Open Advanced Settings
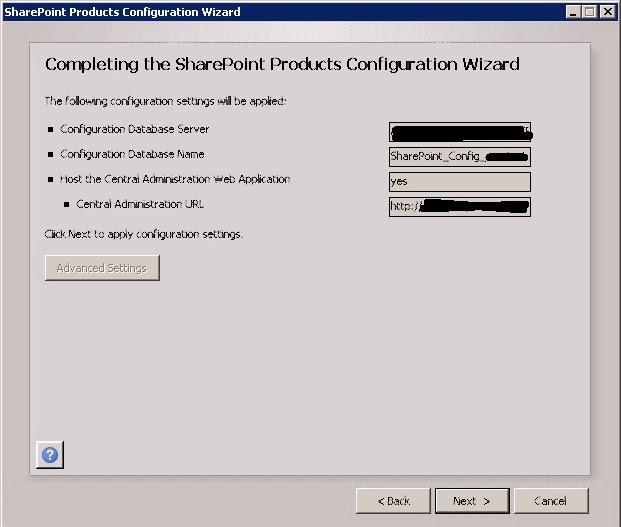Screen dimensions: 621x527 tap(102, 268)
